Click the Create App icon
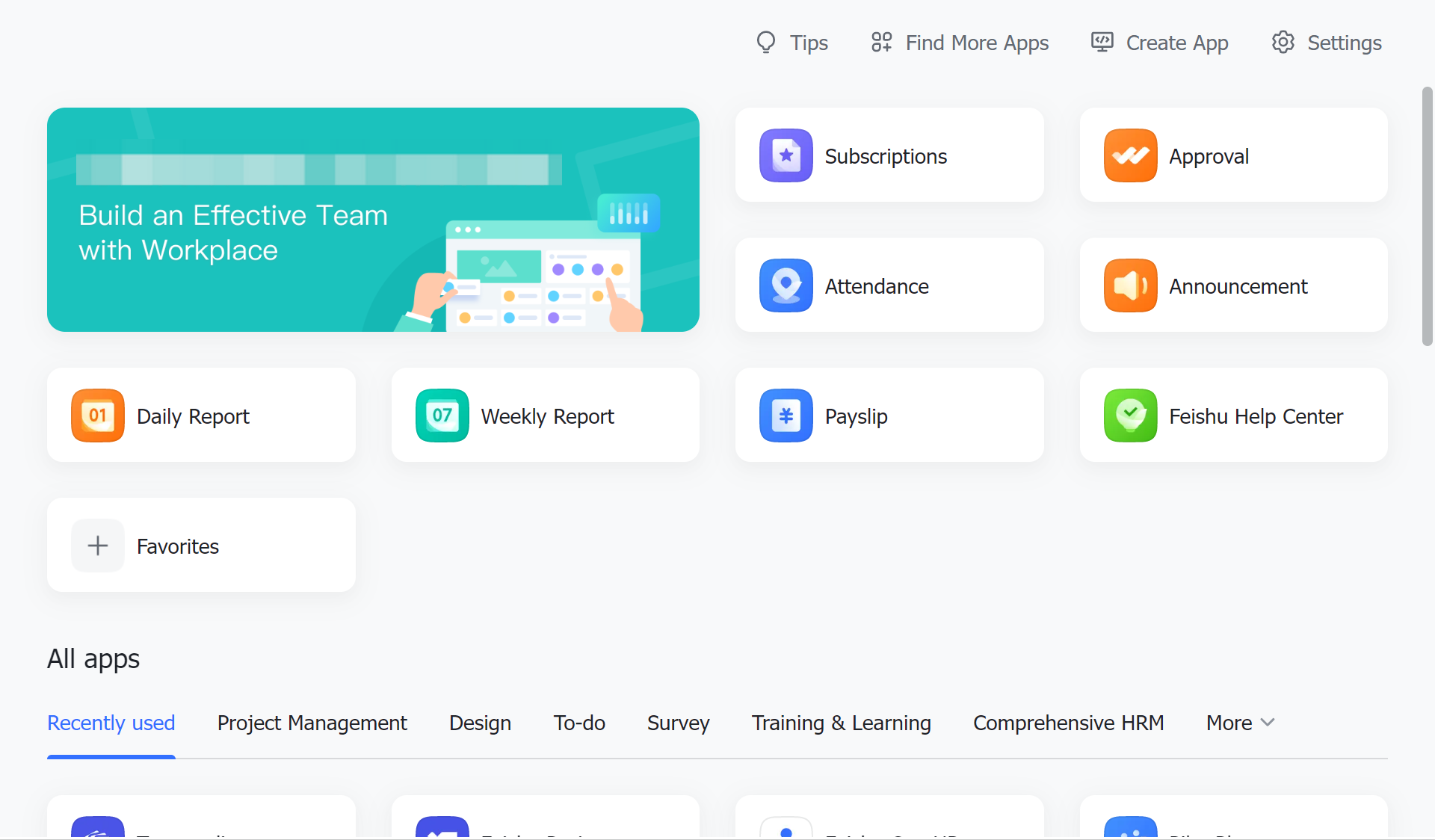Screen dimensions: 1435x840 click(x=1100, y=43)
